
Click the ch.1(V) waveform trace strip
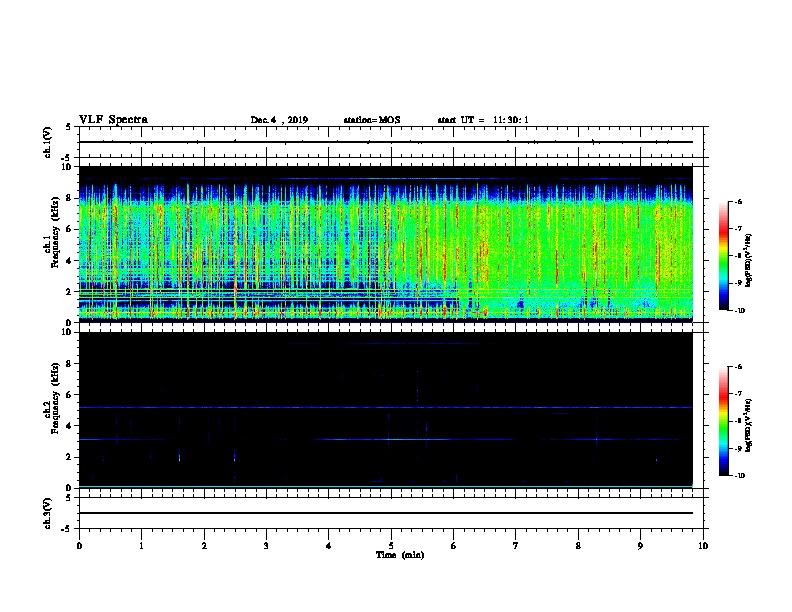[385, 142]
